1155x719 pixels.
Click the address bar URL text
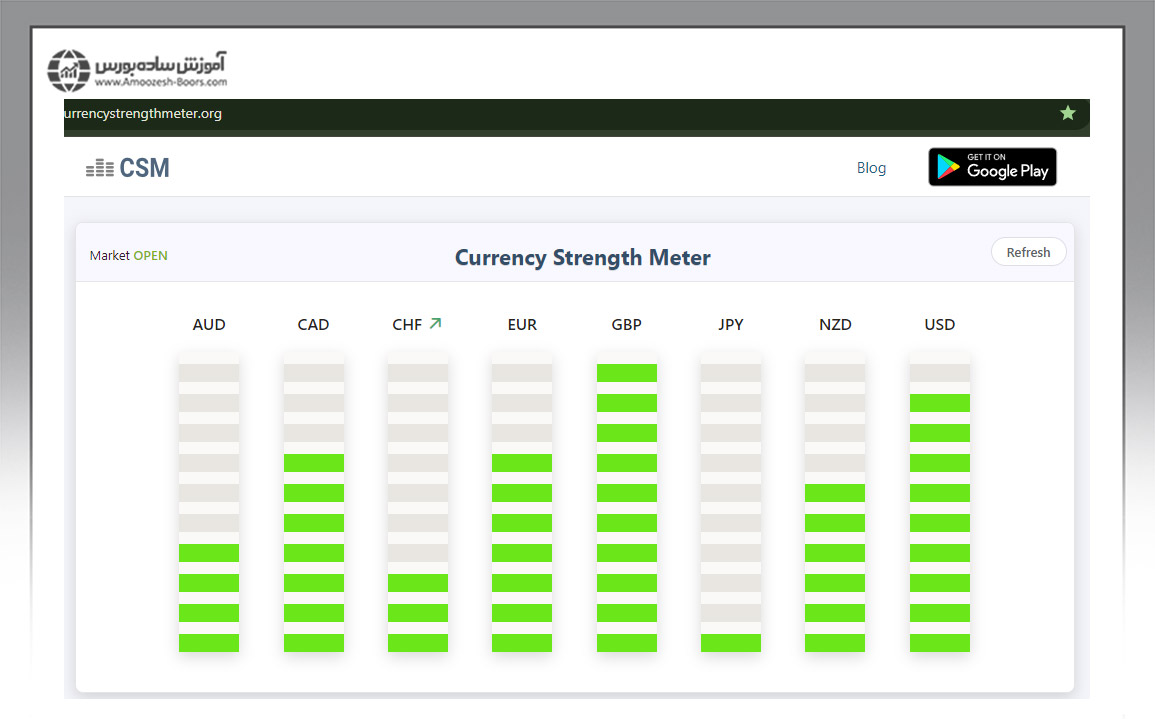coord(143,114)
